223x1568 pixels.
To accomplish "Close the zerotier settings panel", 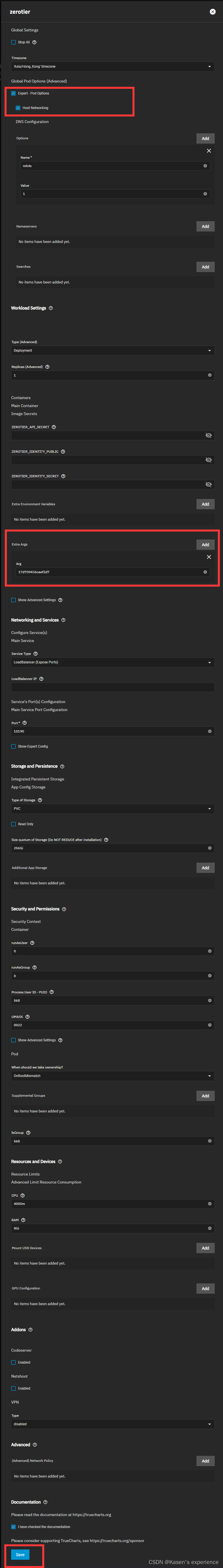I will point(212,12).
